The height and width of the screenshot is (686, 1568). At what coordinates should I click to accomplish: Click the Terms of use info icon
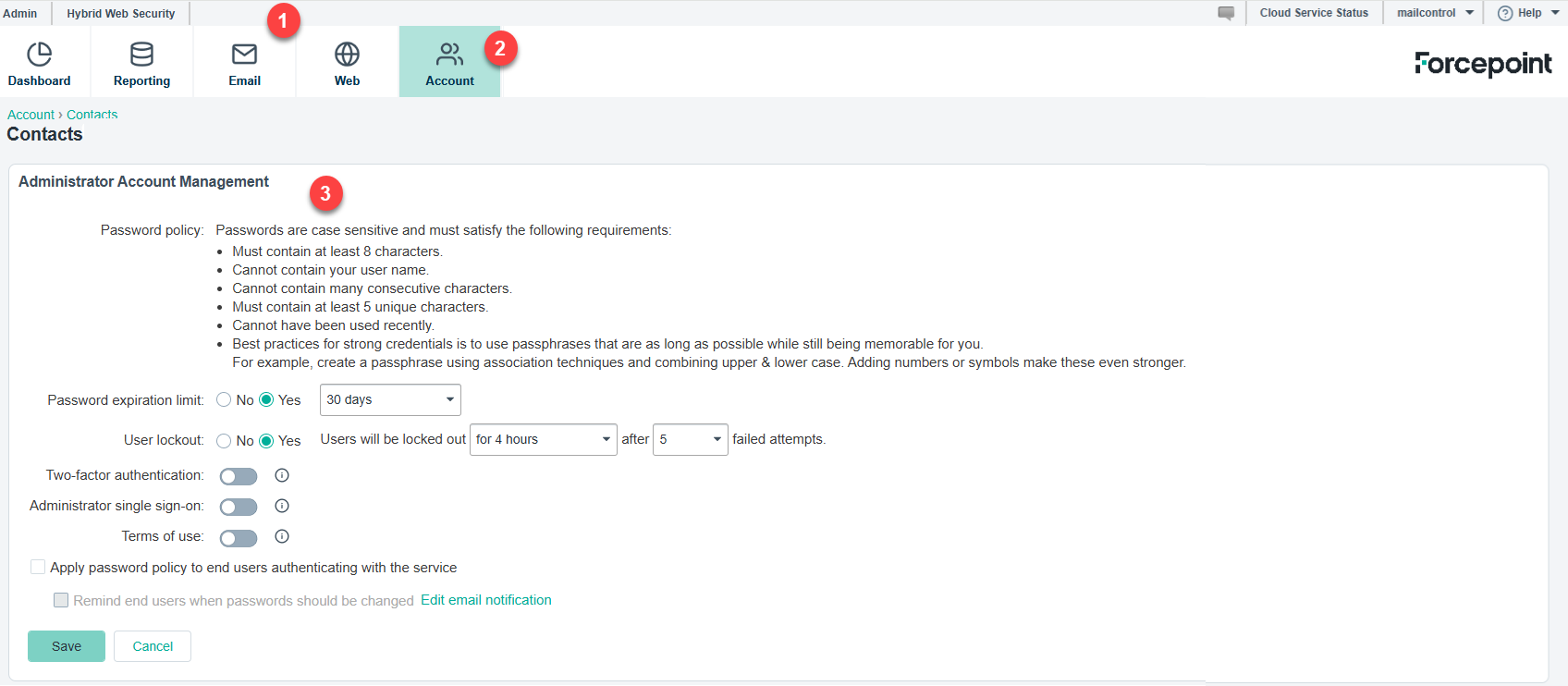click(282, 536)
